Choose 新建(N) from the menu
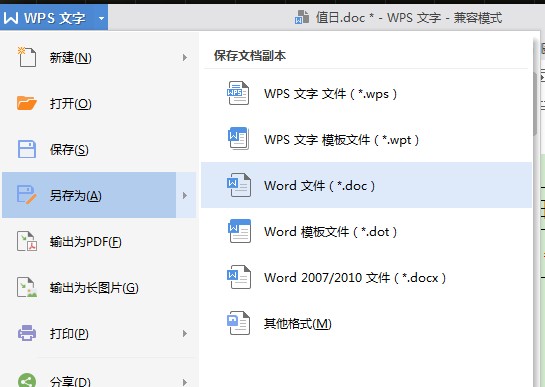 [99, 57]
